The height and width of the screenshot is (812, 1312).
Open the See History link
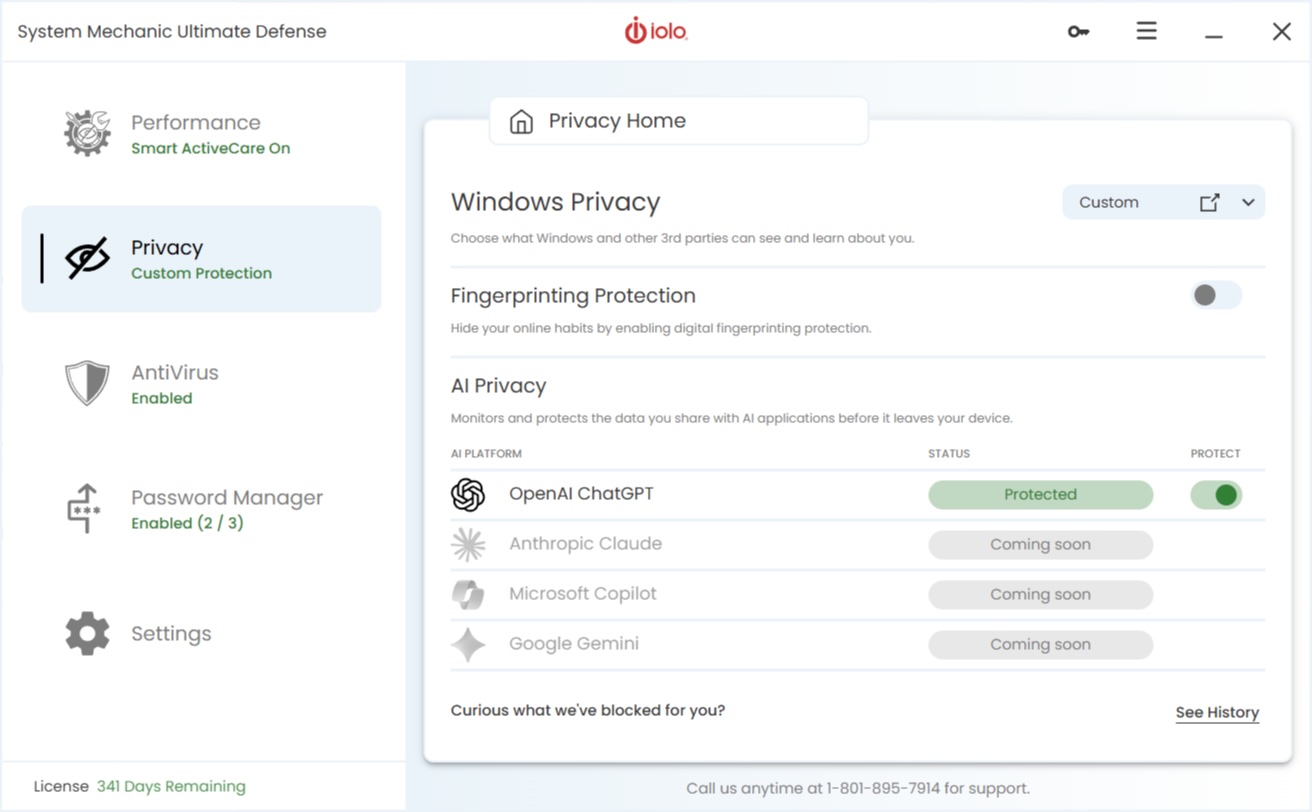coord(1217,712)
